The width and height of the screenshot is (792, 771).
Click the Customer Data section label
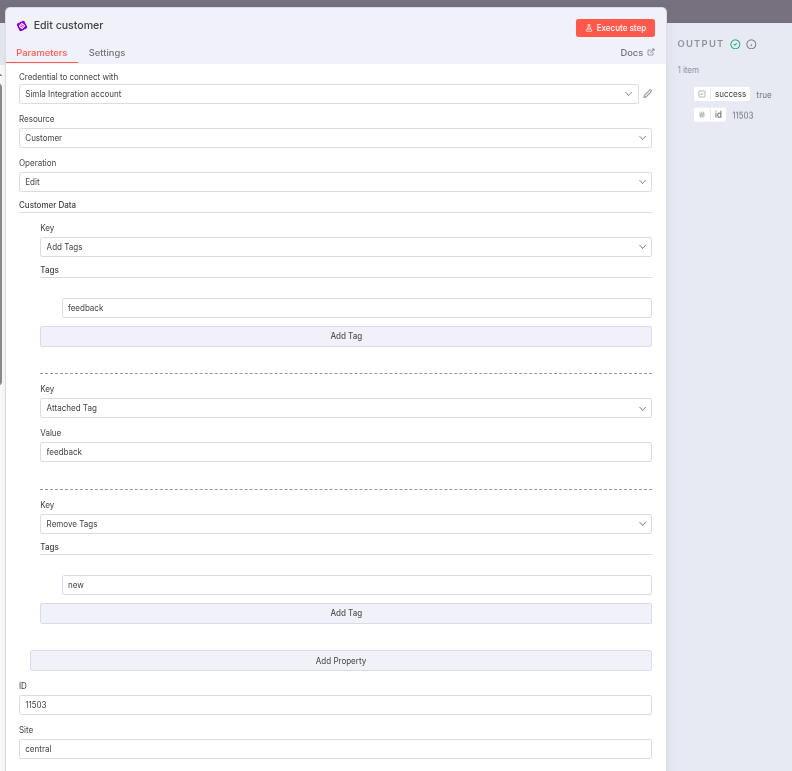click(x=47, y=205)
